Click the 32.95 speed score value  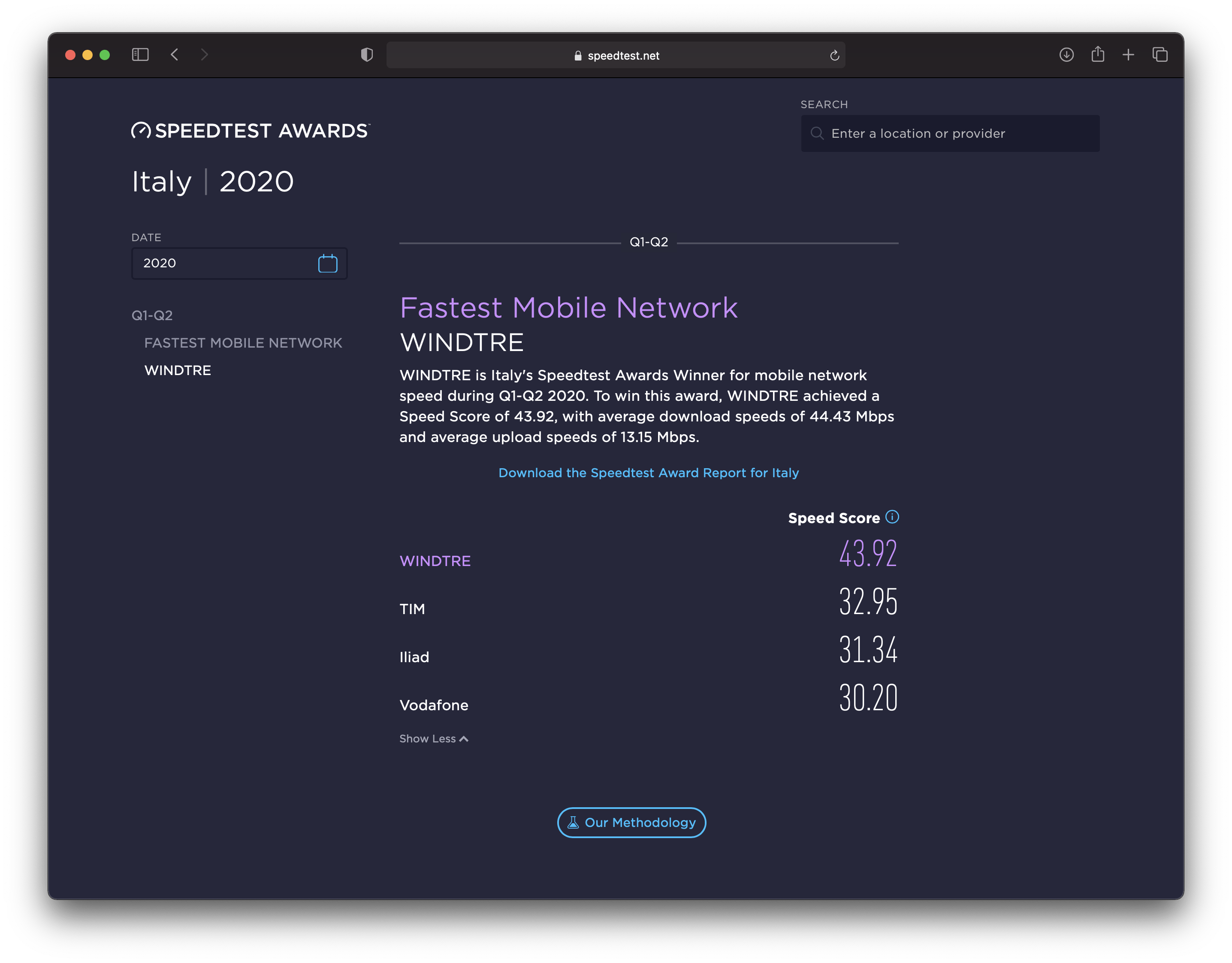pyautogui.click(x=867, y=601)
